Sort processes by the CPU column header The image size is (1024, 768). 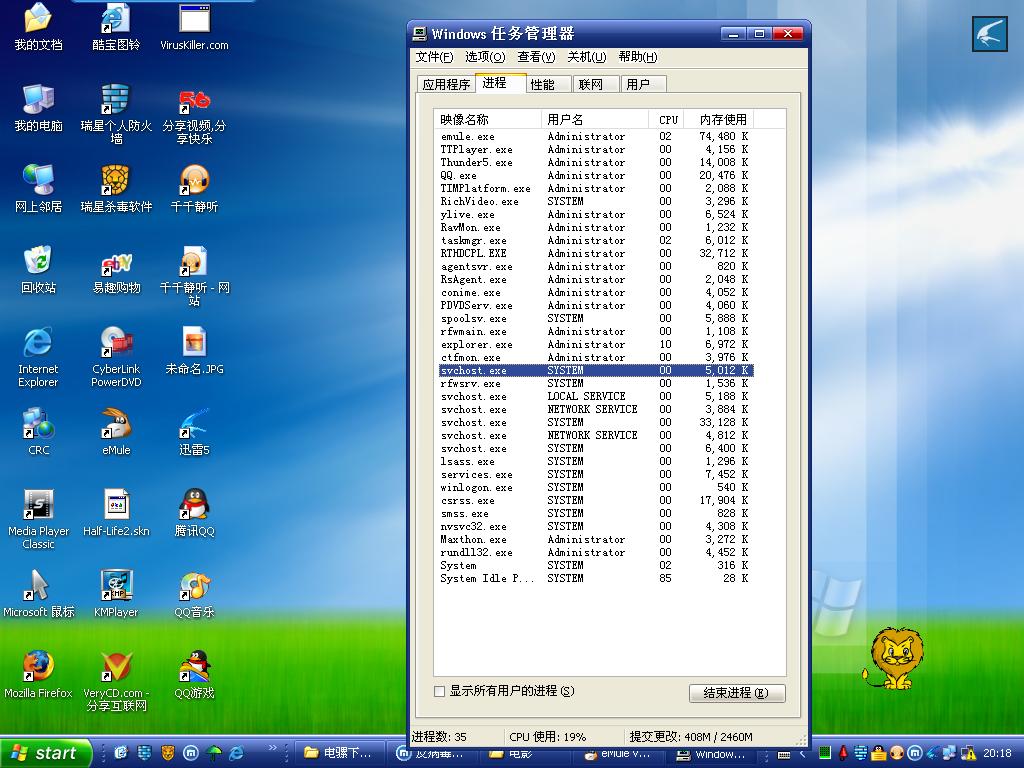[668, 119]
